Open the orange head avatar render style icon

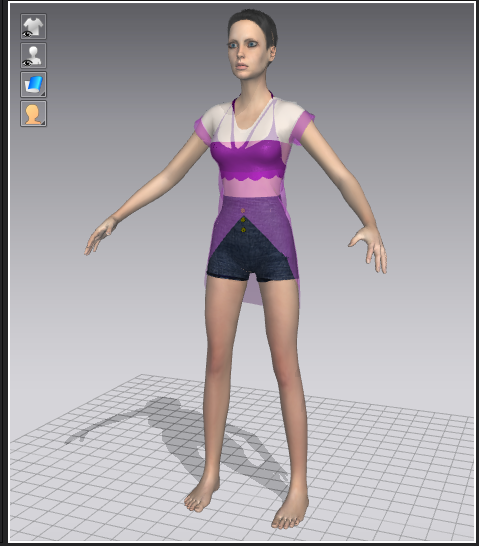point(33,114)
